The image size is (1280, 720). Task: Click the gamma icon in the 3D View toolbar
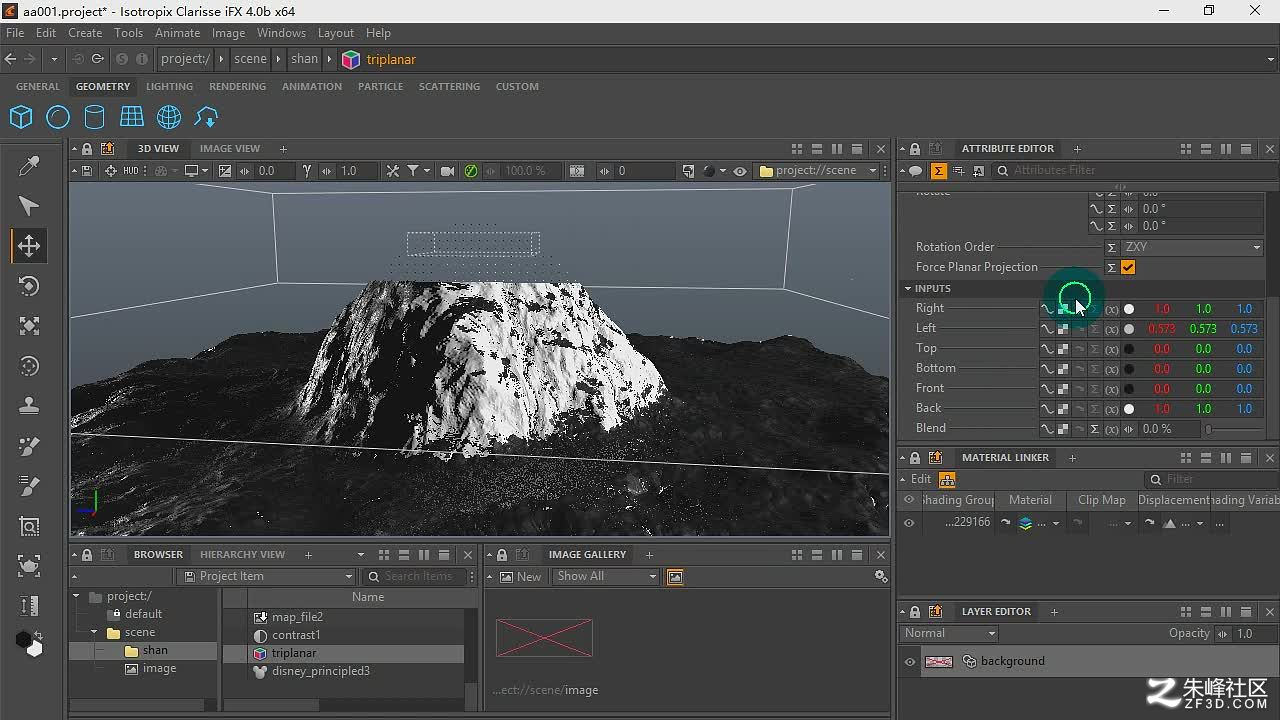click(307, 171)
